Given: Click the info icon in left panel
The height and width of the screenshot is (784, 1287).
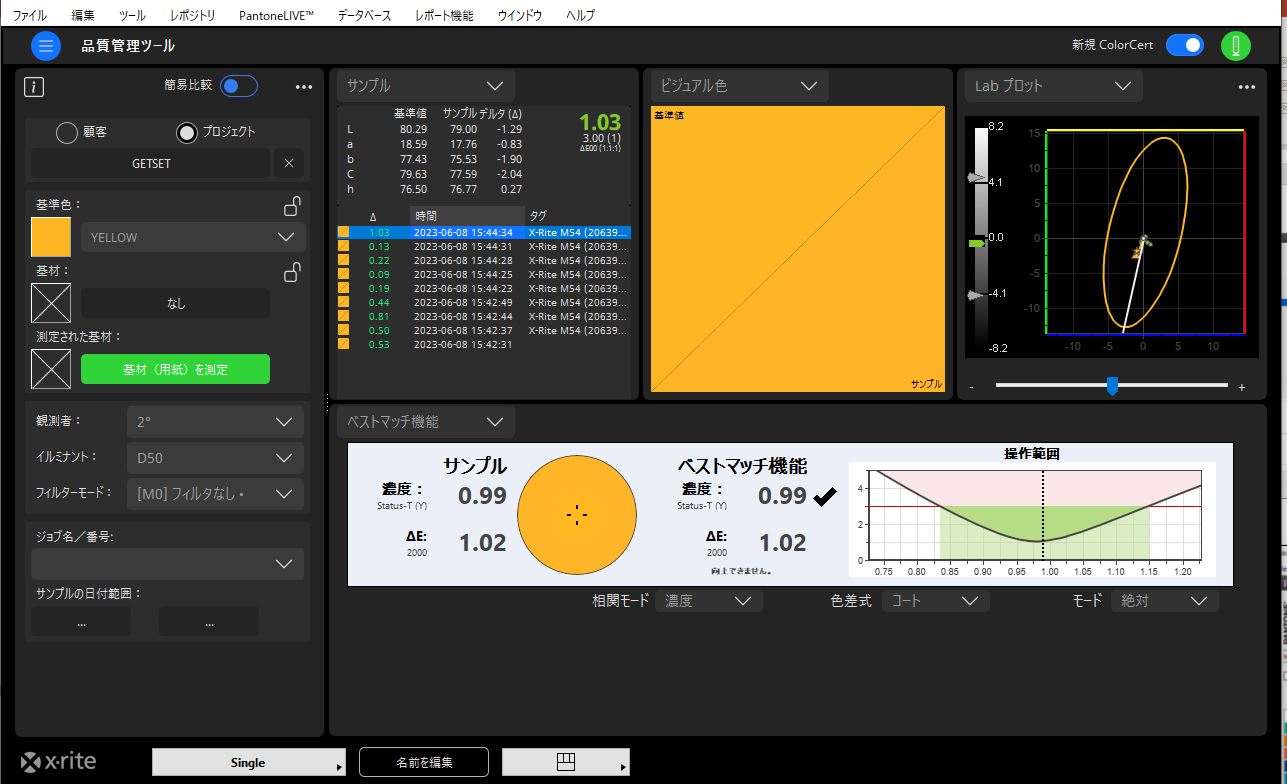Looking at the screenshot, I should coord(34,87).
